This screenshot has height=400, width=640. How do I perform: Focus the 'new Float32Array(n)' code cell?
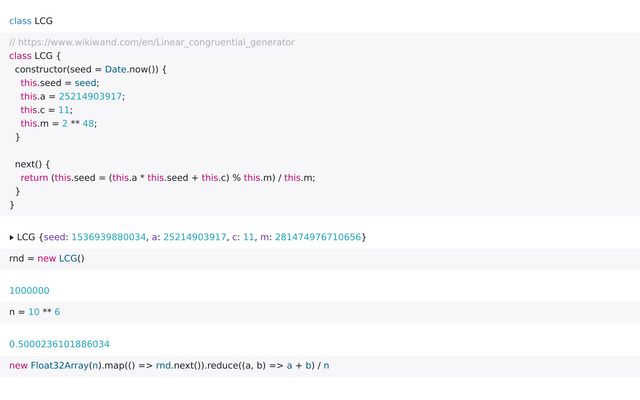tap(168, 365)
